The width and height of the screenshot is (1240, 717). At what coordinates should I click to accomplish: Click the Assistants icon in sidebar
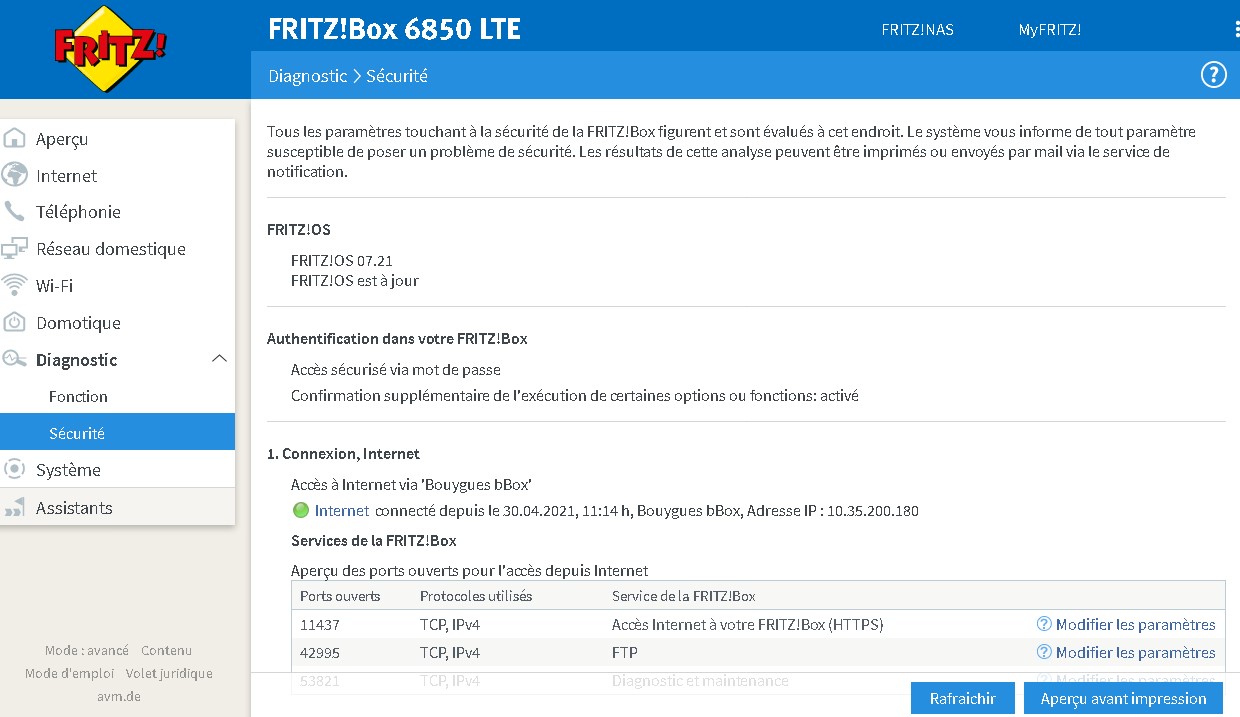coord(15,508)
